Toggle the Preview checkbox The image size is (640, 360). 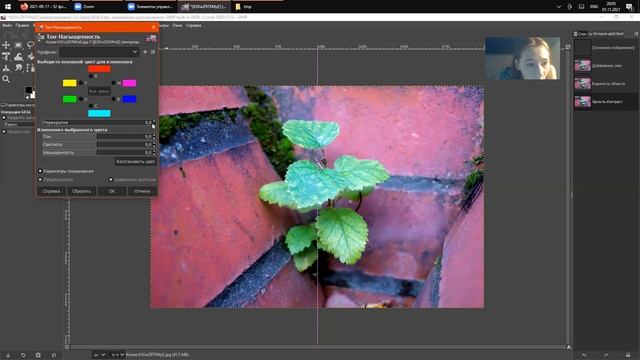coord(40,179)
